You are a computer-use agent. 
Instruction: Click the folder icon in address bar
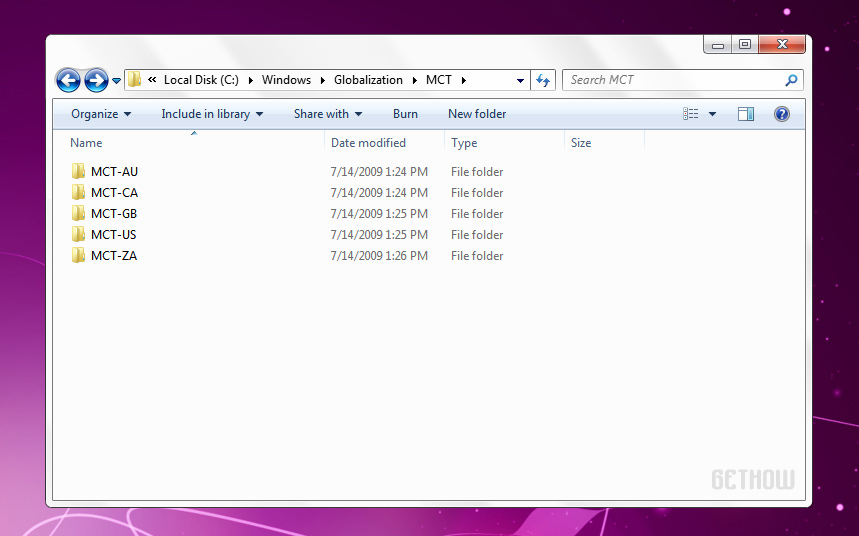[x=134, y=80]
